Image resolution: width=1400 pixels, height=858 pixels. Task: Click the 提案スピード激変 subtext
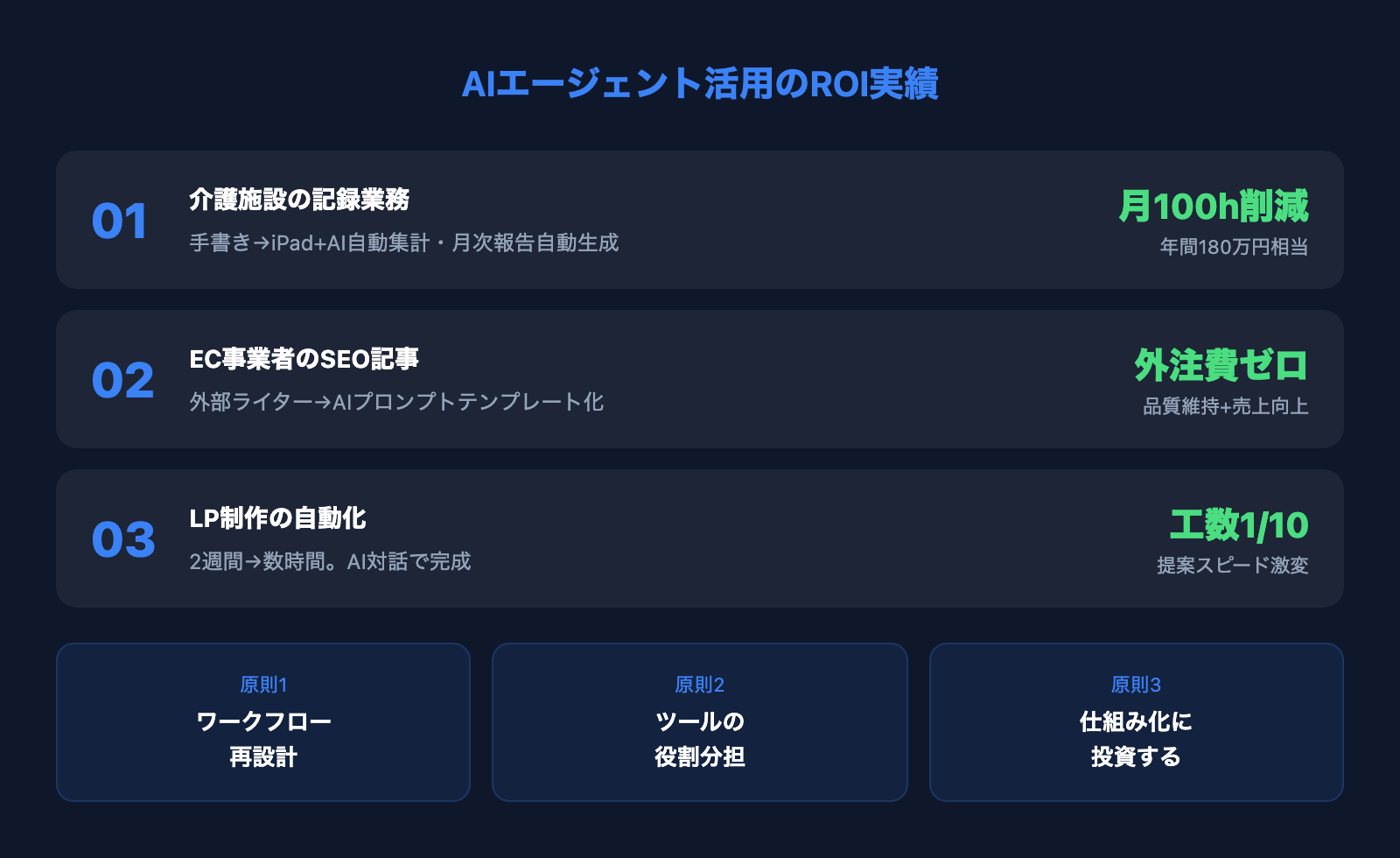(1232, 566)
